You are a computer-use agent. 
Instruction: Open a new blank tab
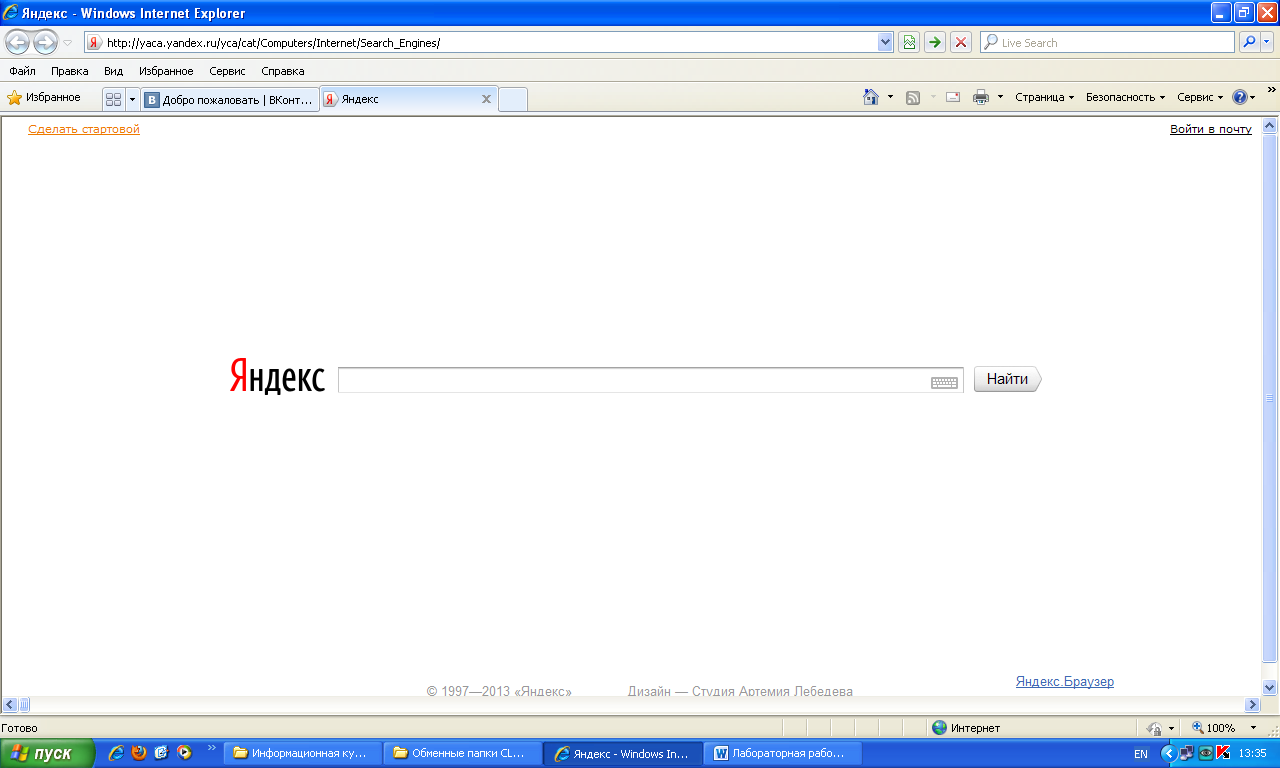(512, 99)
